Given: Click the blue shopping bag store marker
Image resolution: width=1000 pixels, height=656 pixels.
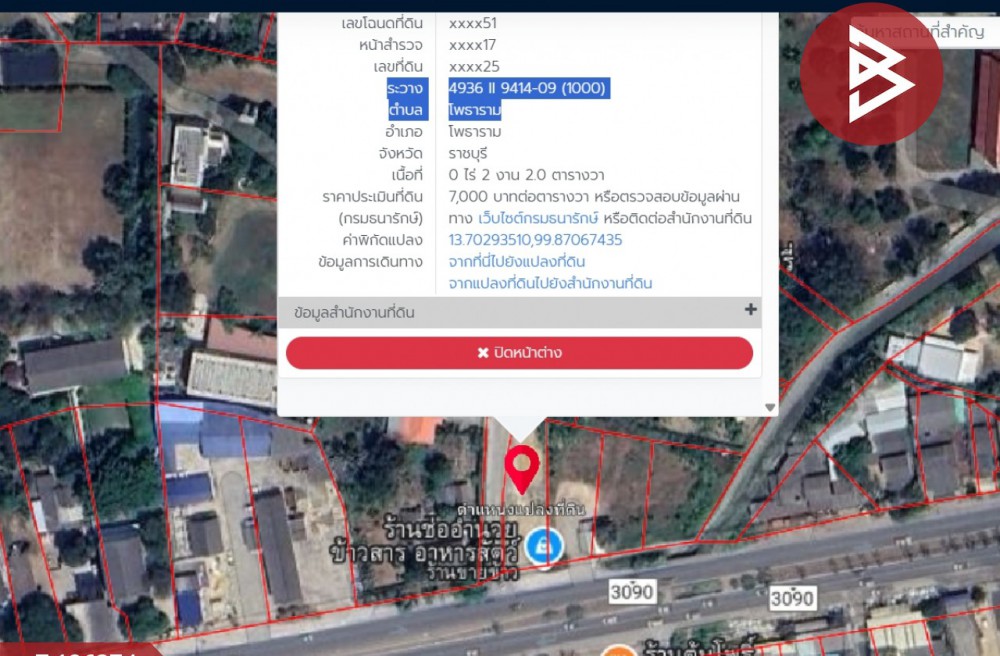Looking at the screenshot, I should tap(546, 546).
